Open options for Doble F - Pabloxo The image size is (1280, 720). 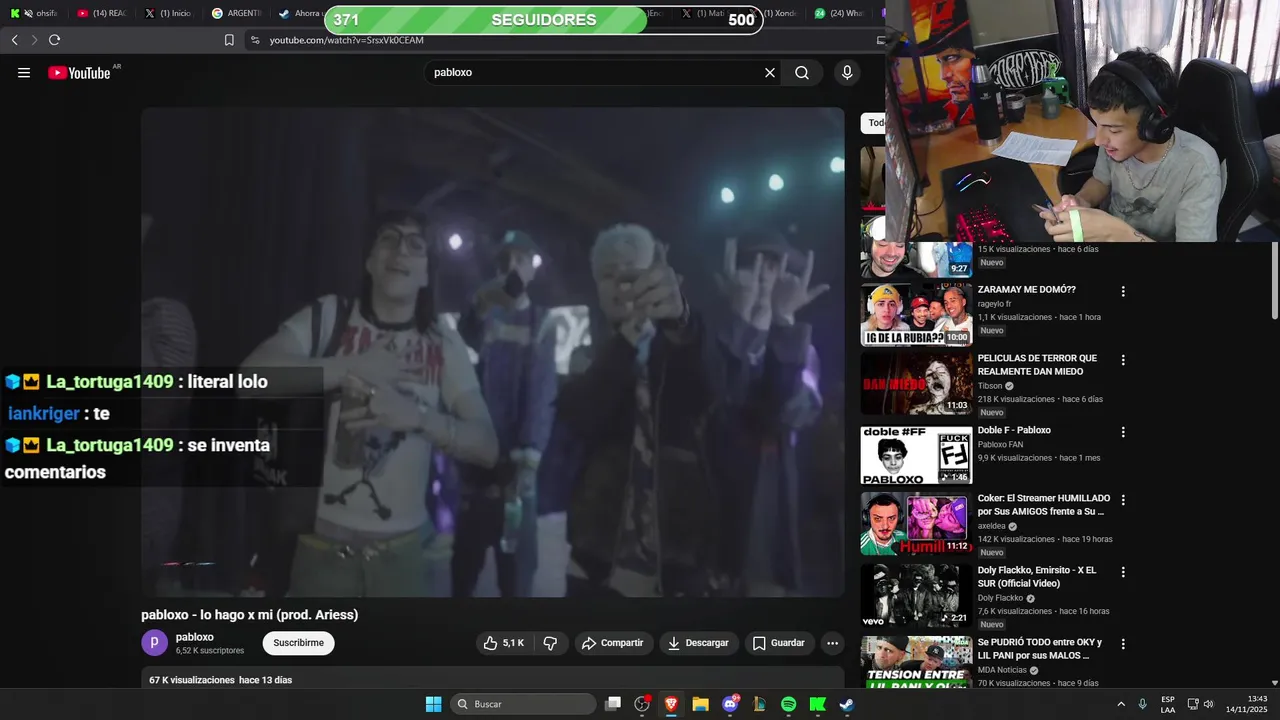pos(1123,433)
